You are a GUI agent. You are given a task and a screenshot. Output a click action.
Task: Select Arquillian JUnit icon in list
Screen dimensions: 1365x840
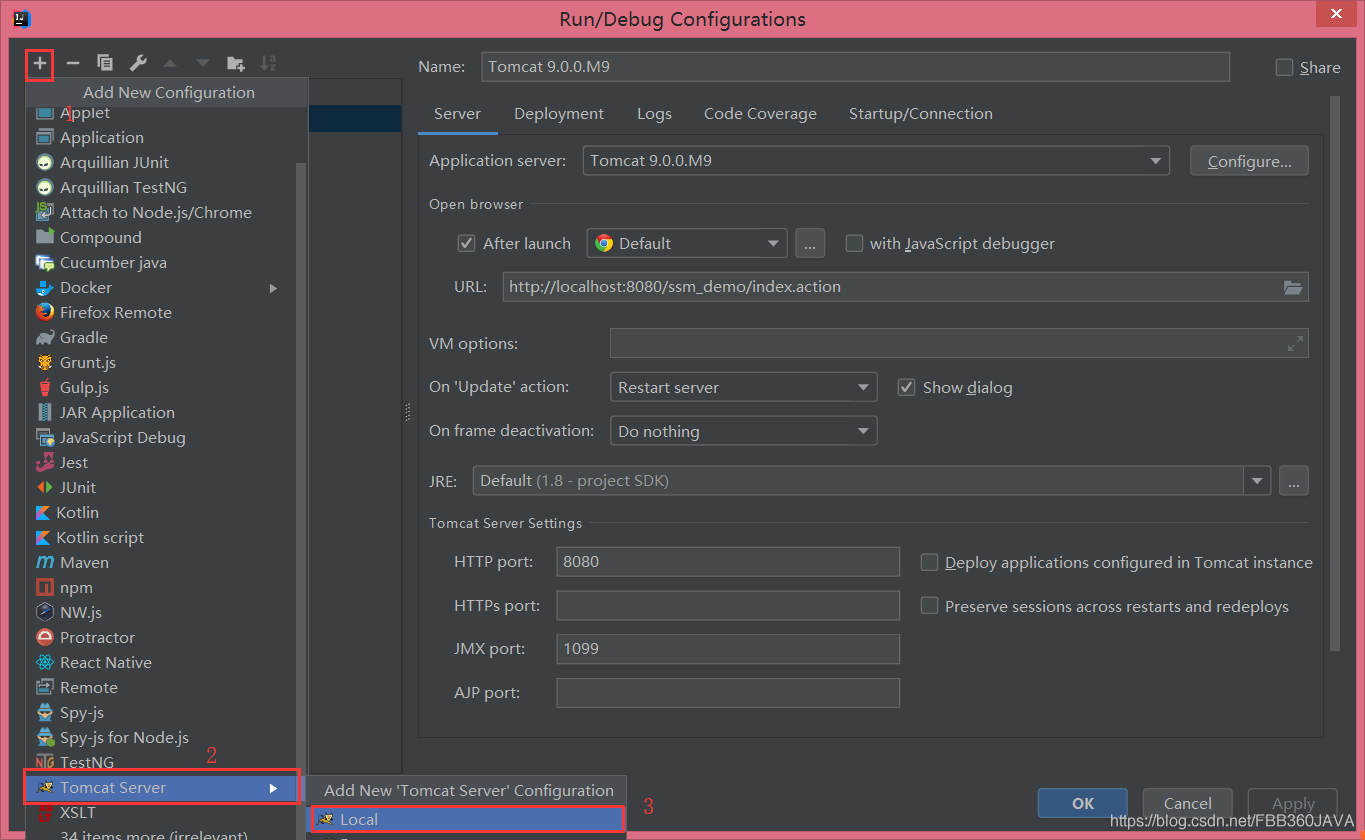click(44, 162)
